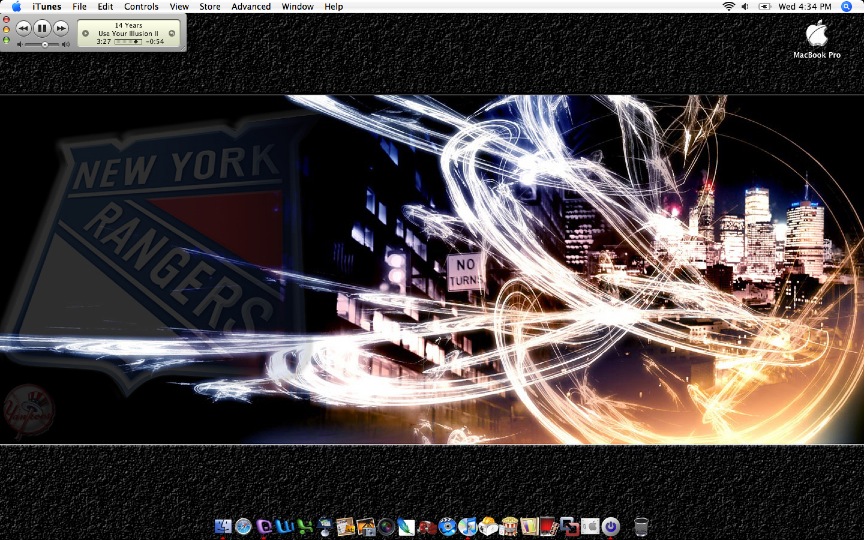Viewport: 865px width, 540px height.
Task: Open the Help menu
Action: click(x=333, y=7)
